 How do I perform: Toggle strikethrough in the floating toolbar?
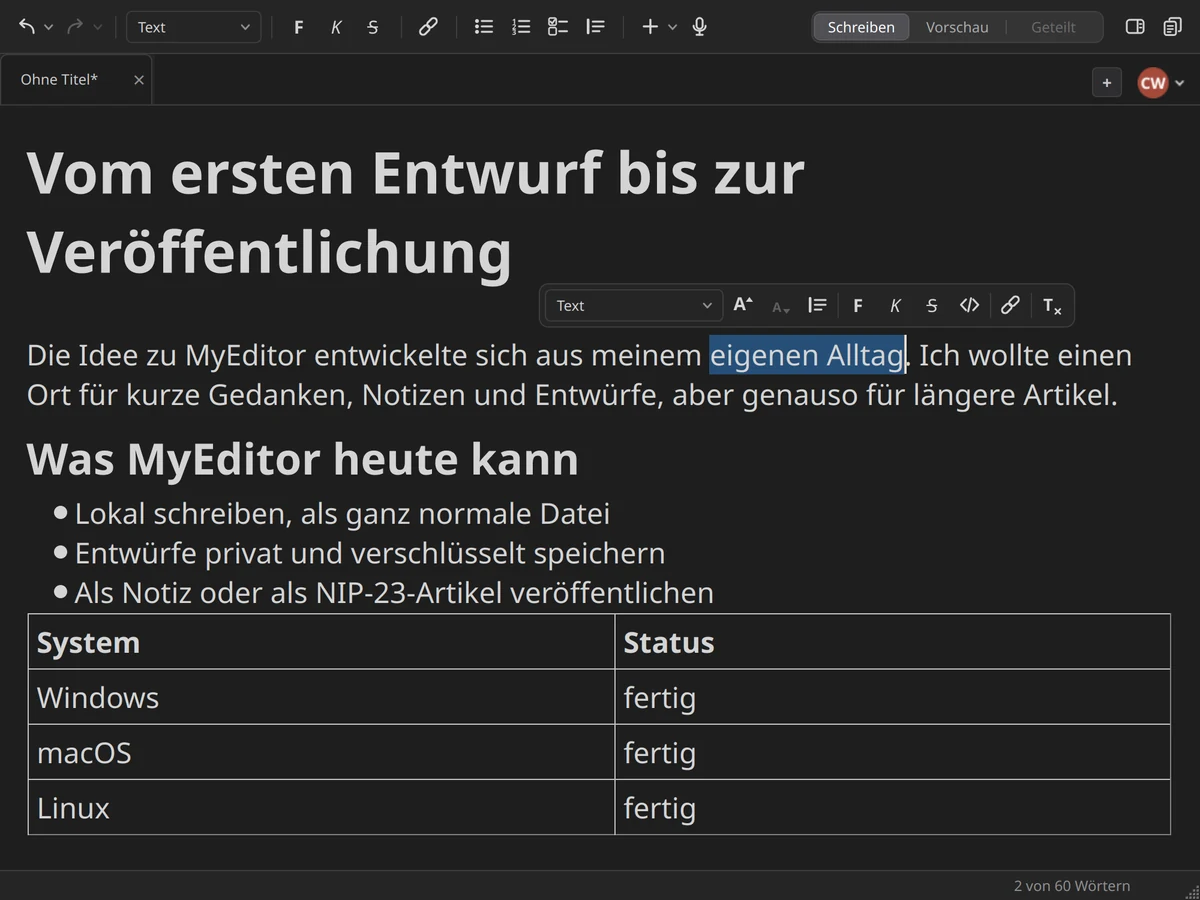coord(932,306)
